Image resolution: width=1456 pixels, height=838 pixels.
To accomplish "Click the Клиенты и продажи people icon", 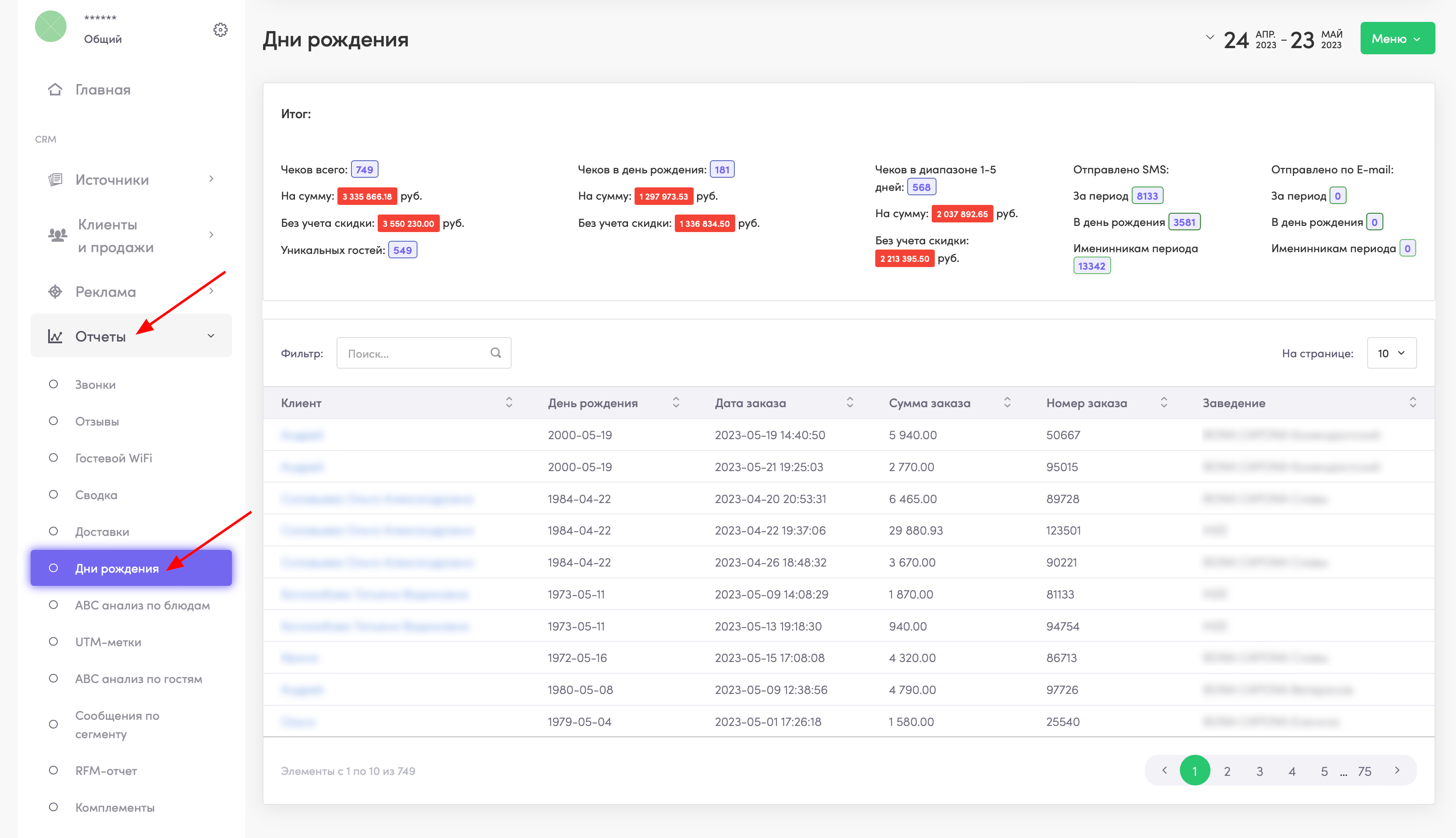I will coord(57,235).
